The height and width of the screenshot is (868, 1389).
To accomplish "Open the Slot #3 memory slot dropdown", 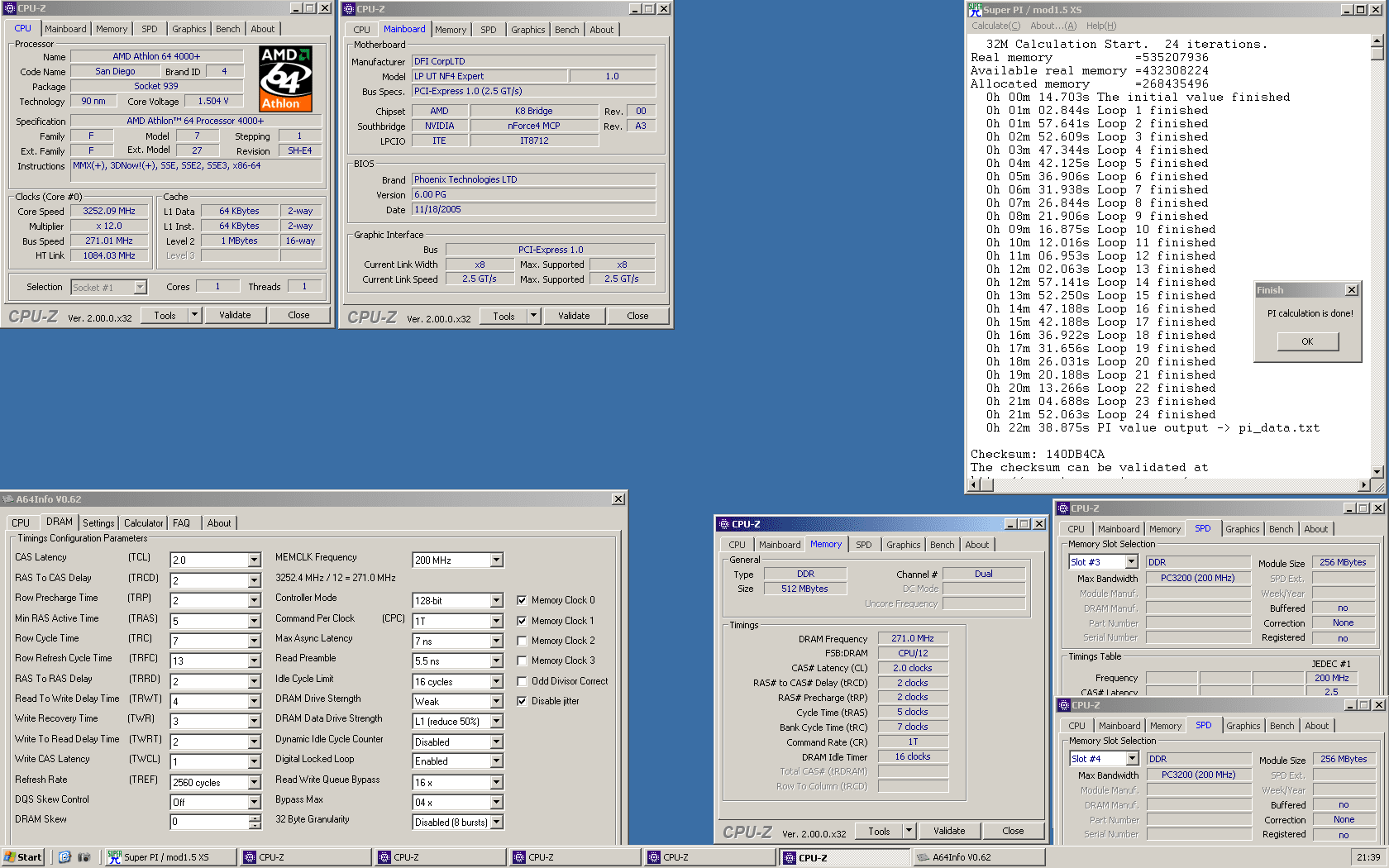I will pos(1131,562).
